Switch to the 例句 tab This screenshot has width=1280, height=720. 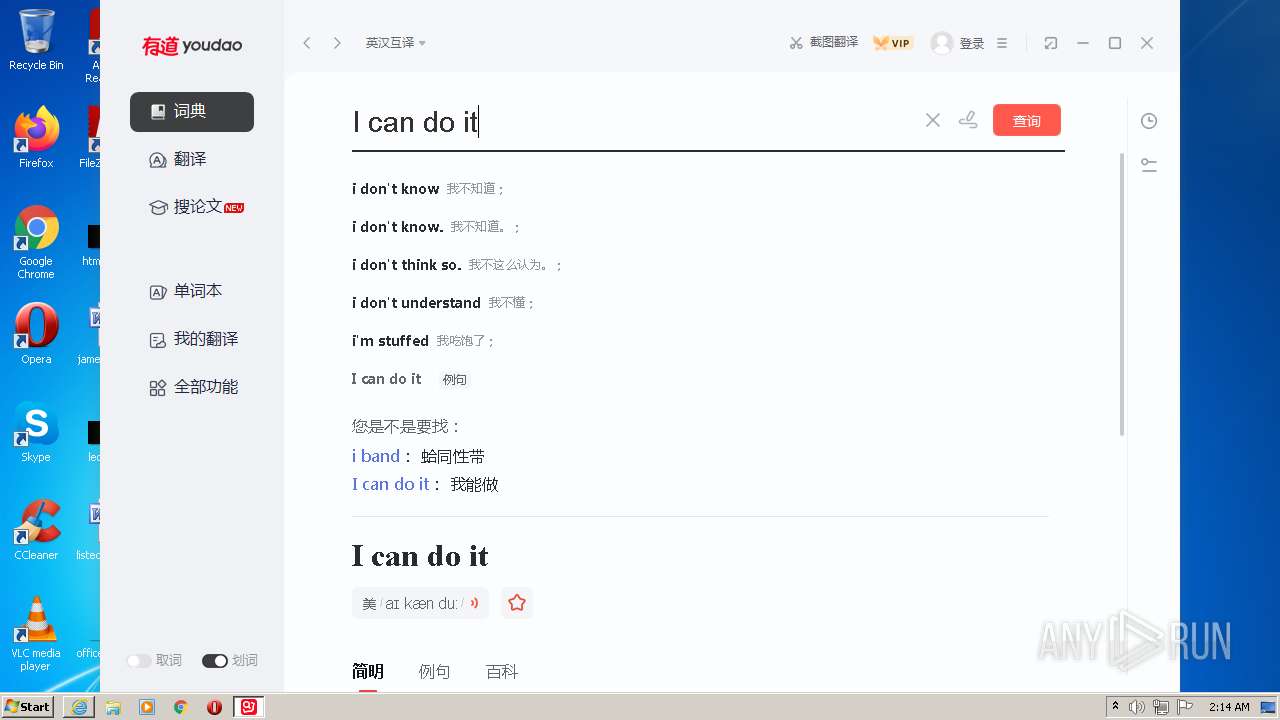tap(434, 672)
